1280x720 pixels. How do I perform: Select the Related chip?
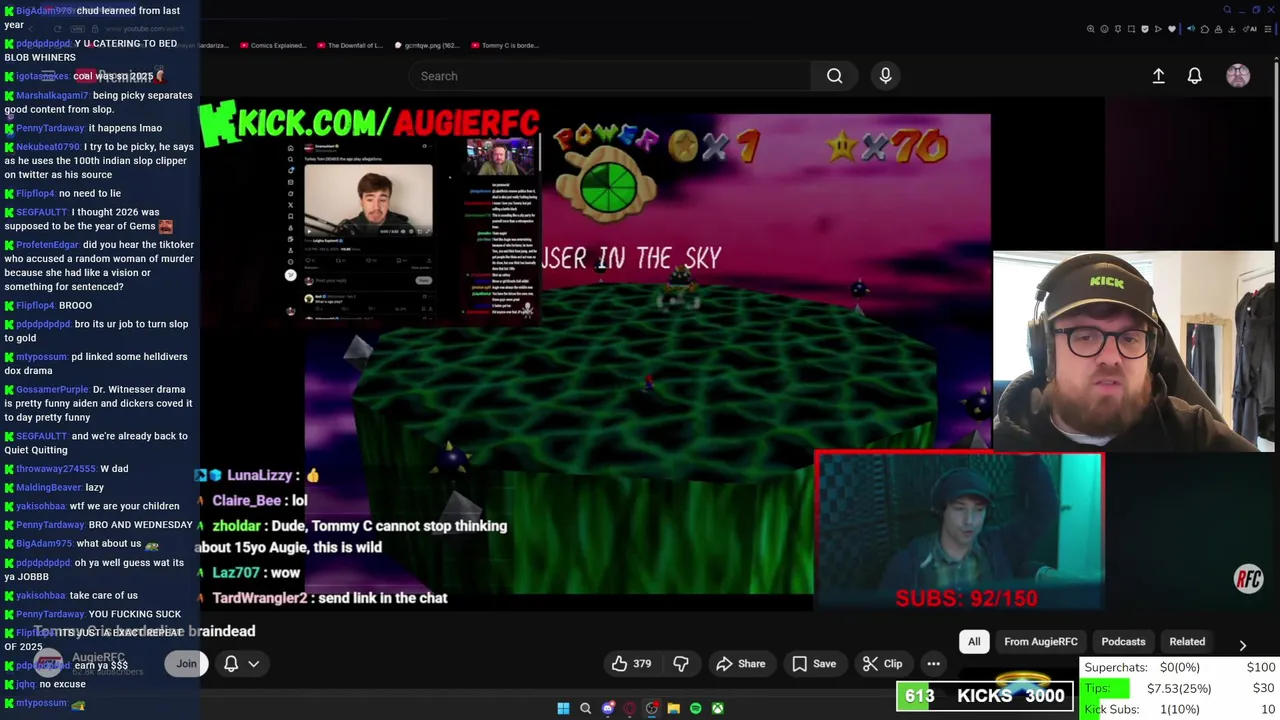click(x=1187, y=642)
